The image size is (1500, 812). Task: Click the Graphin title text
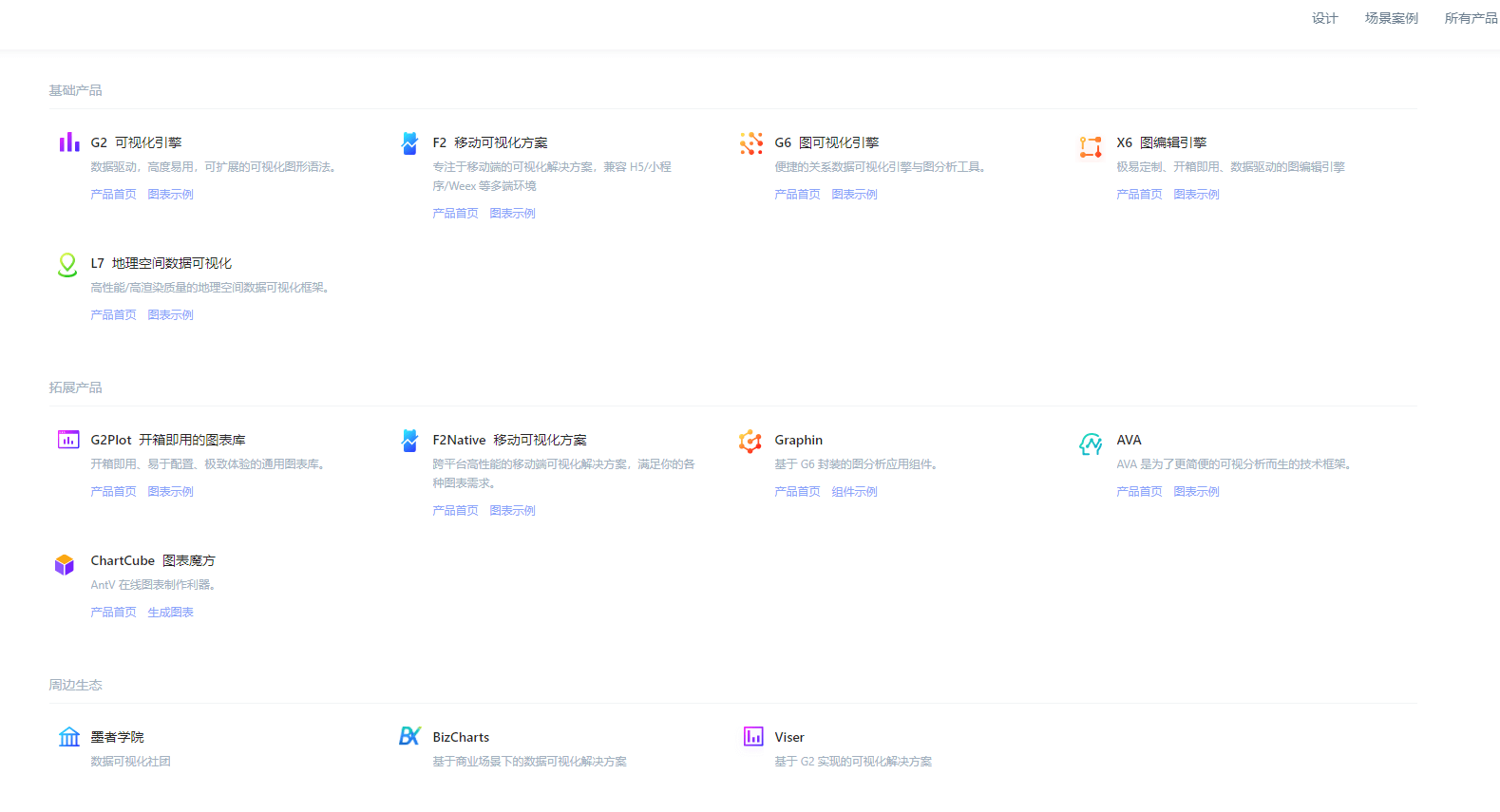coord(799,440)
